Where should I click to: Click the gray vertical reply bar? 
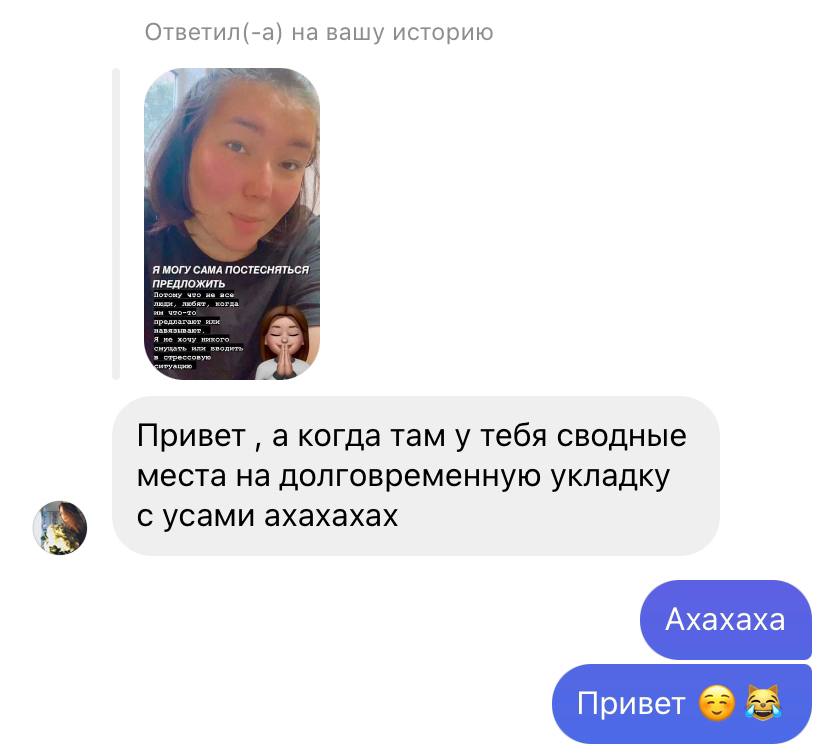[x=116, y=224]
